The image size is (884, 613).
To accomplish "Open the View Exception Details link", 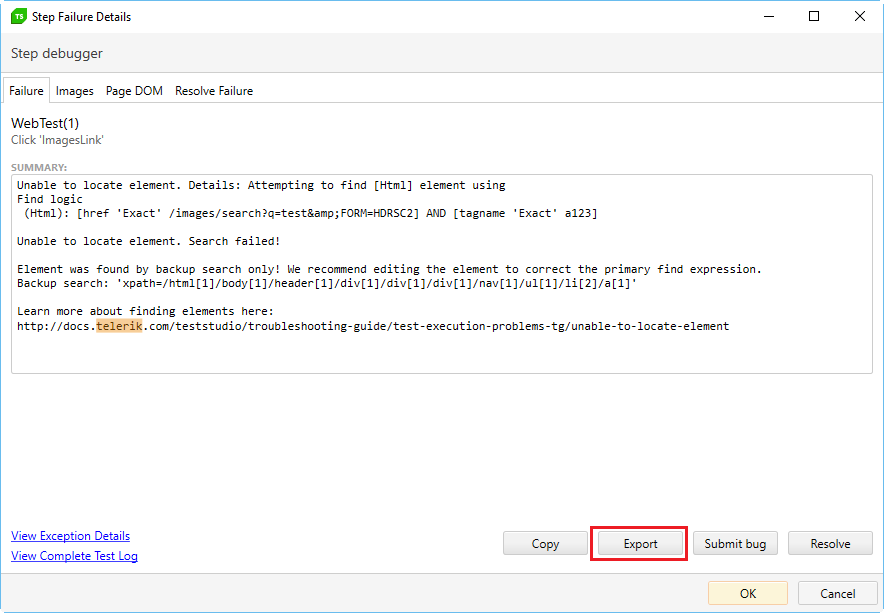I will [x=70, y=536].
